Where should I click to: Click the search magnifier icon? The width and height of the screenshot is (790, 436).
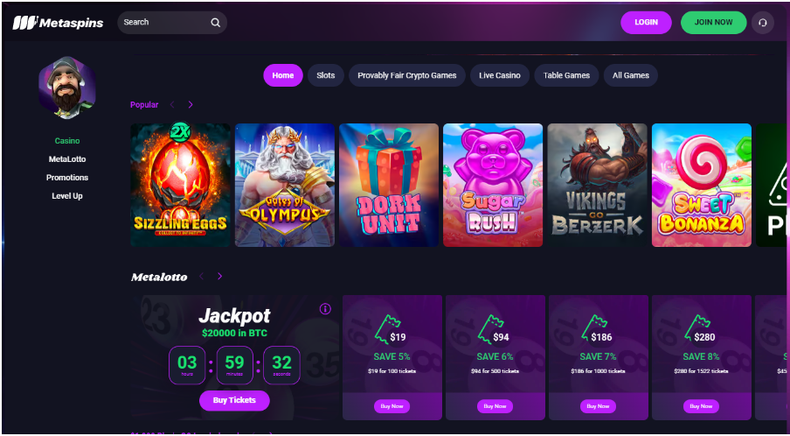pyautogui.click(x=215, y=23)
